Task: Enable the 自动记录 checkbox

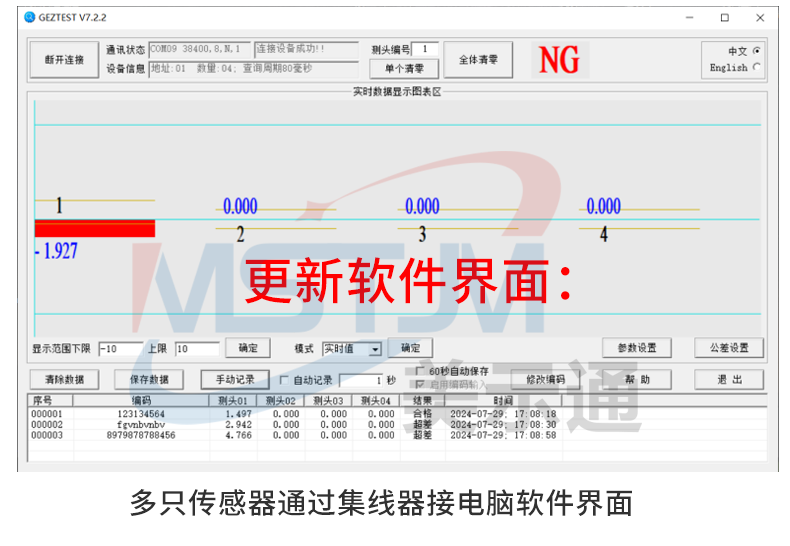Action: pos(284,380)
